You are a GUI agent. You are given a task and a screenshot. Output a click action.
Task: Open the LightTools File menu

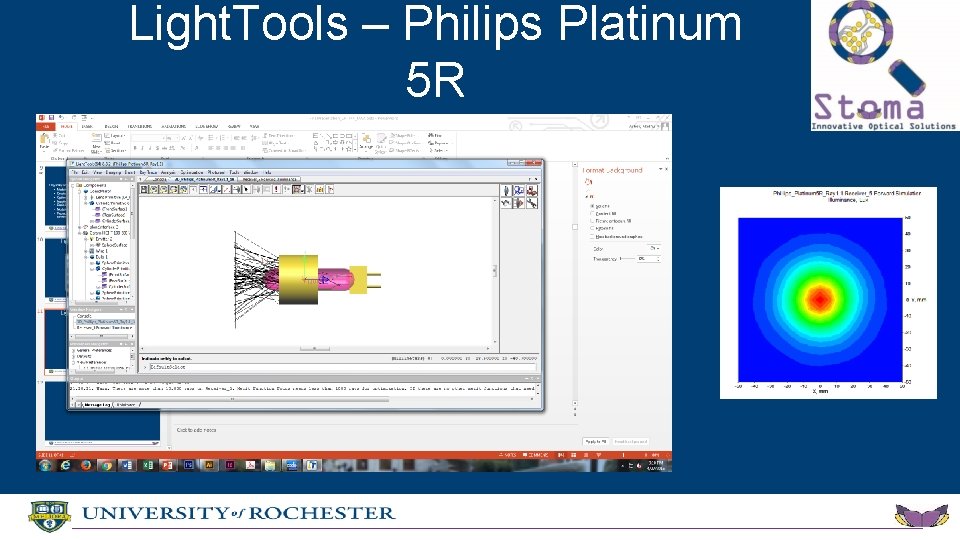75,173
